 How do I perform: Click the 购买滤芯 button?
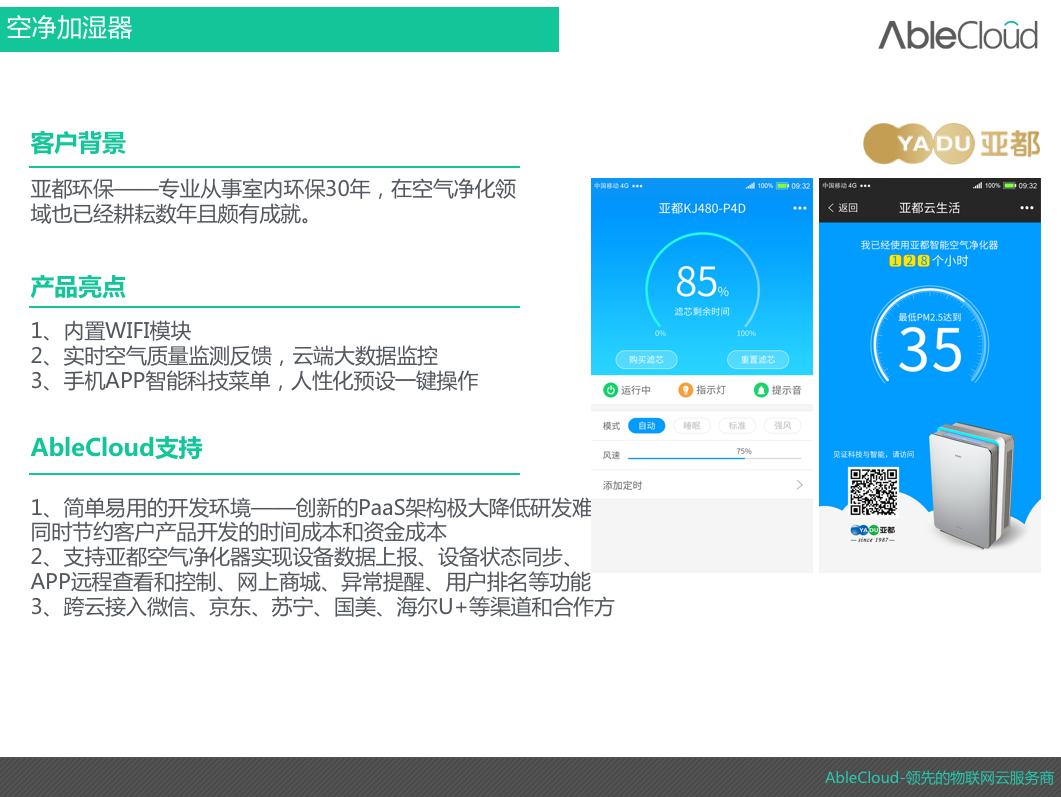point(646,359)
